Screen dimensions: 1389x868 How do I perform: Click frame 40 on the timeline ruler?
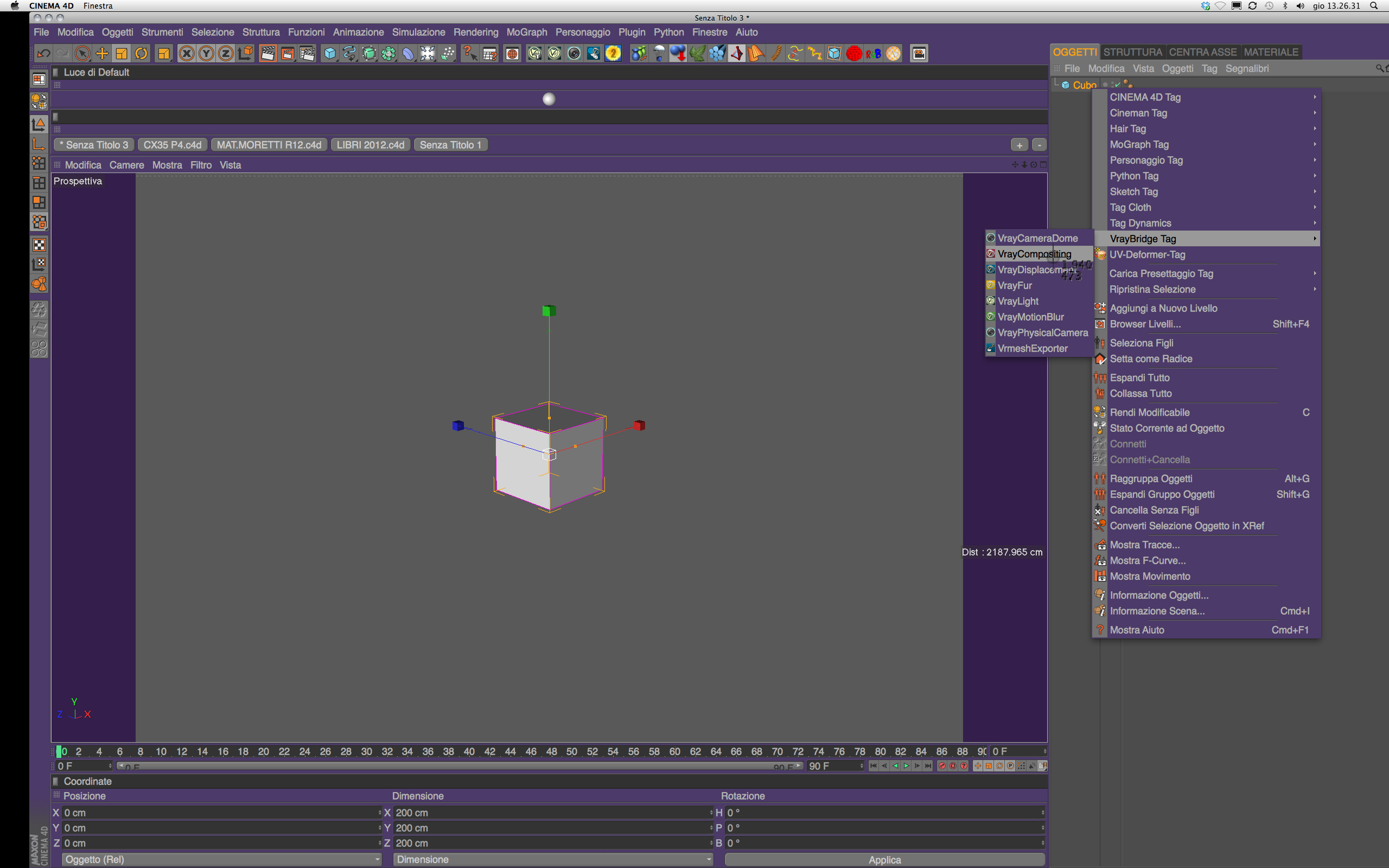click(469, 751)
